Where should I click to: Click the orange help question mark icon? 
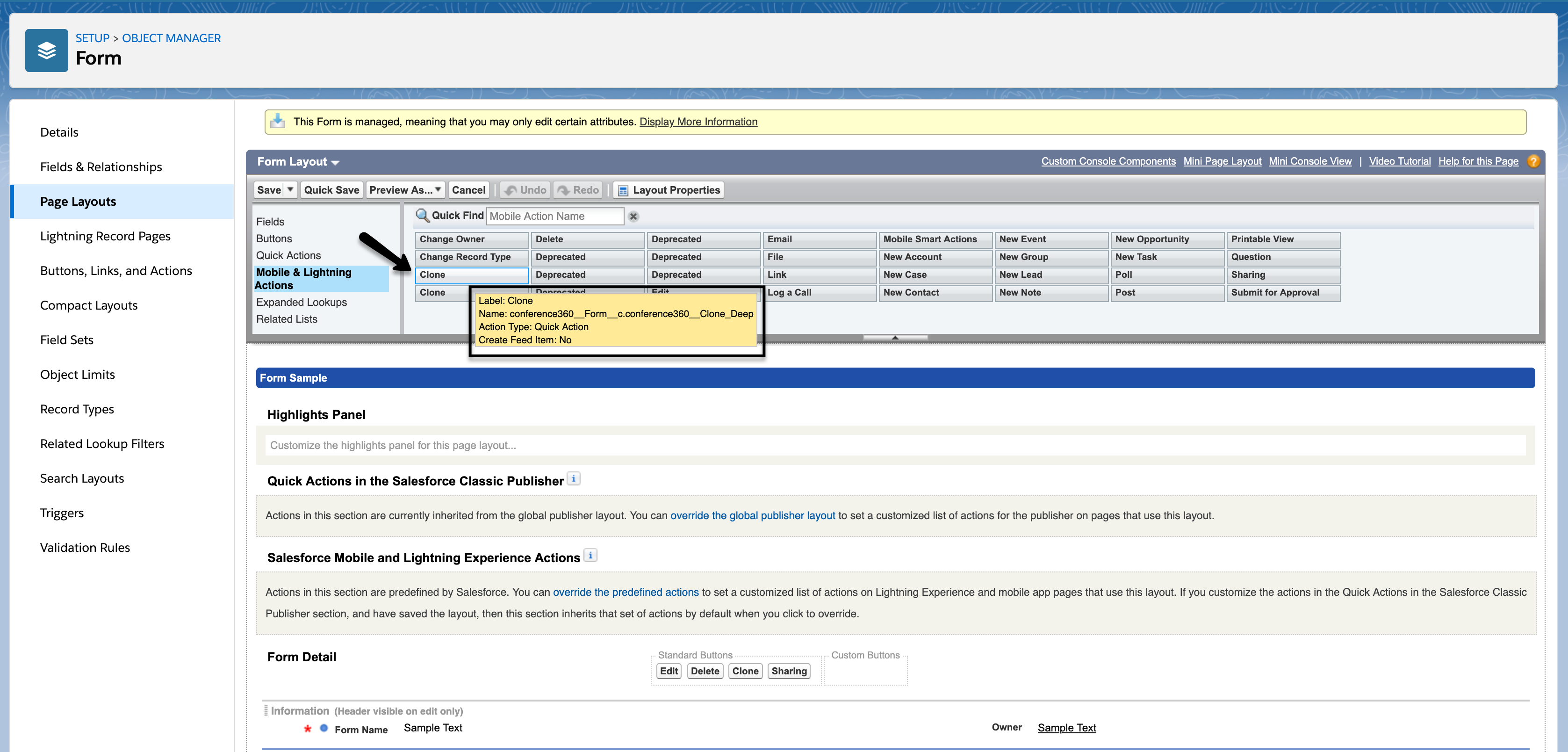tap(1532, 161)
